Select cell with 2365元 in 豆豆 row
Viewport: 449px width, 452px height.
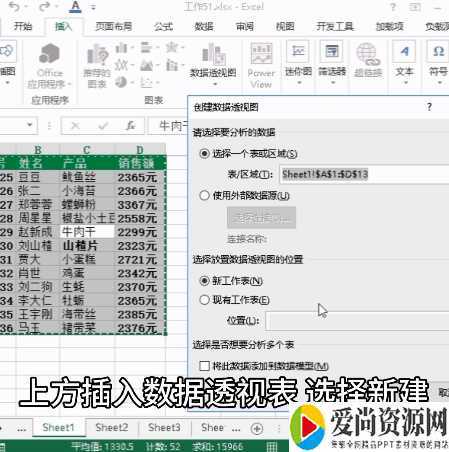pos(140,177)
